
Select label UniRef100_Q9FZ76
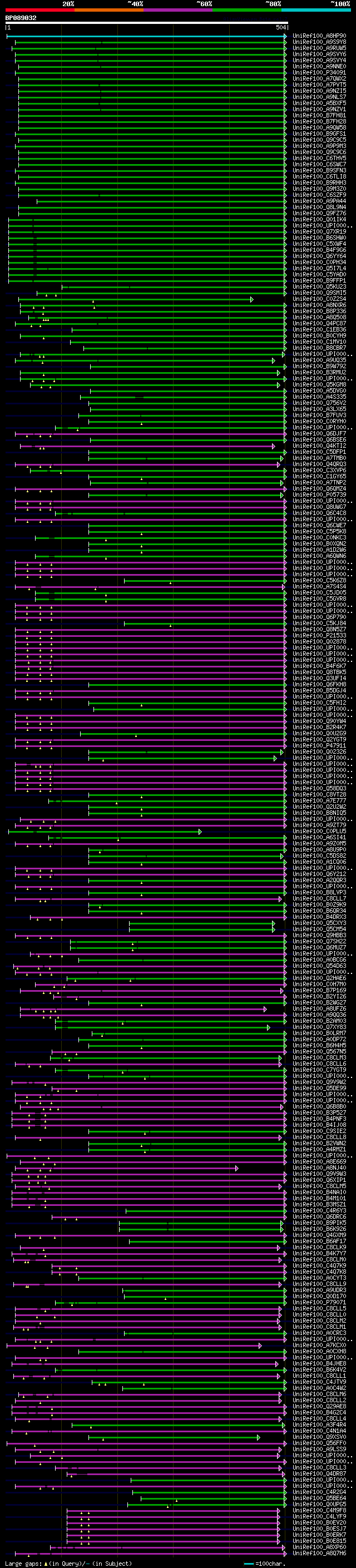319,213
